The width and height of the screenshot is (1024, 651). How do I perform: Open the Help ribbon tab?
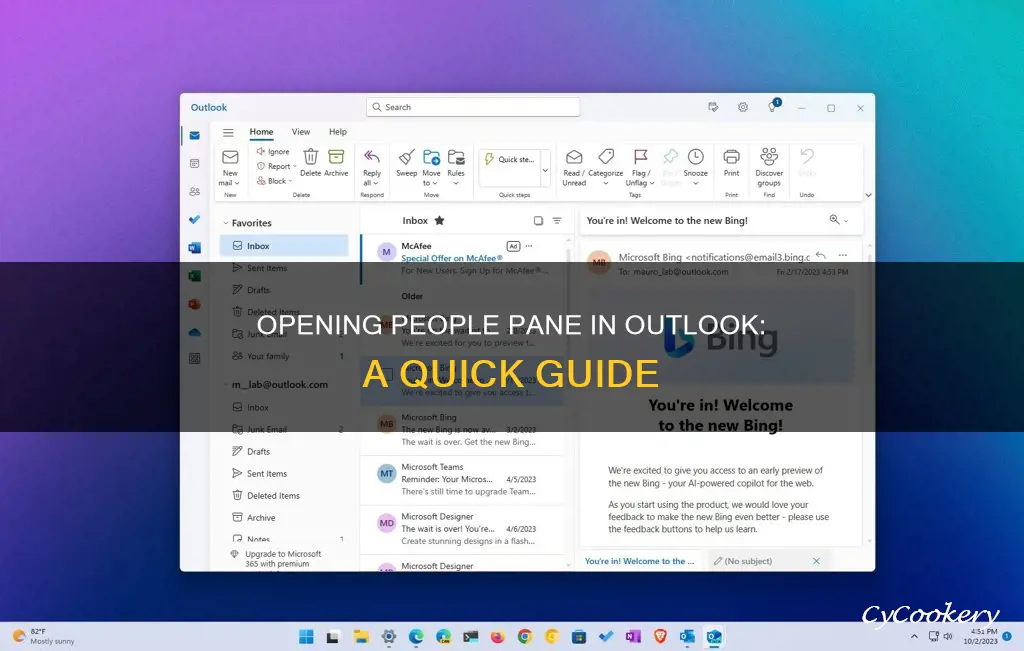338,132
